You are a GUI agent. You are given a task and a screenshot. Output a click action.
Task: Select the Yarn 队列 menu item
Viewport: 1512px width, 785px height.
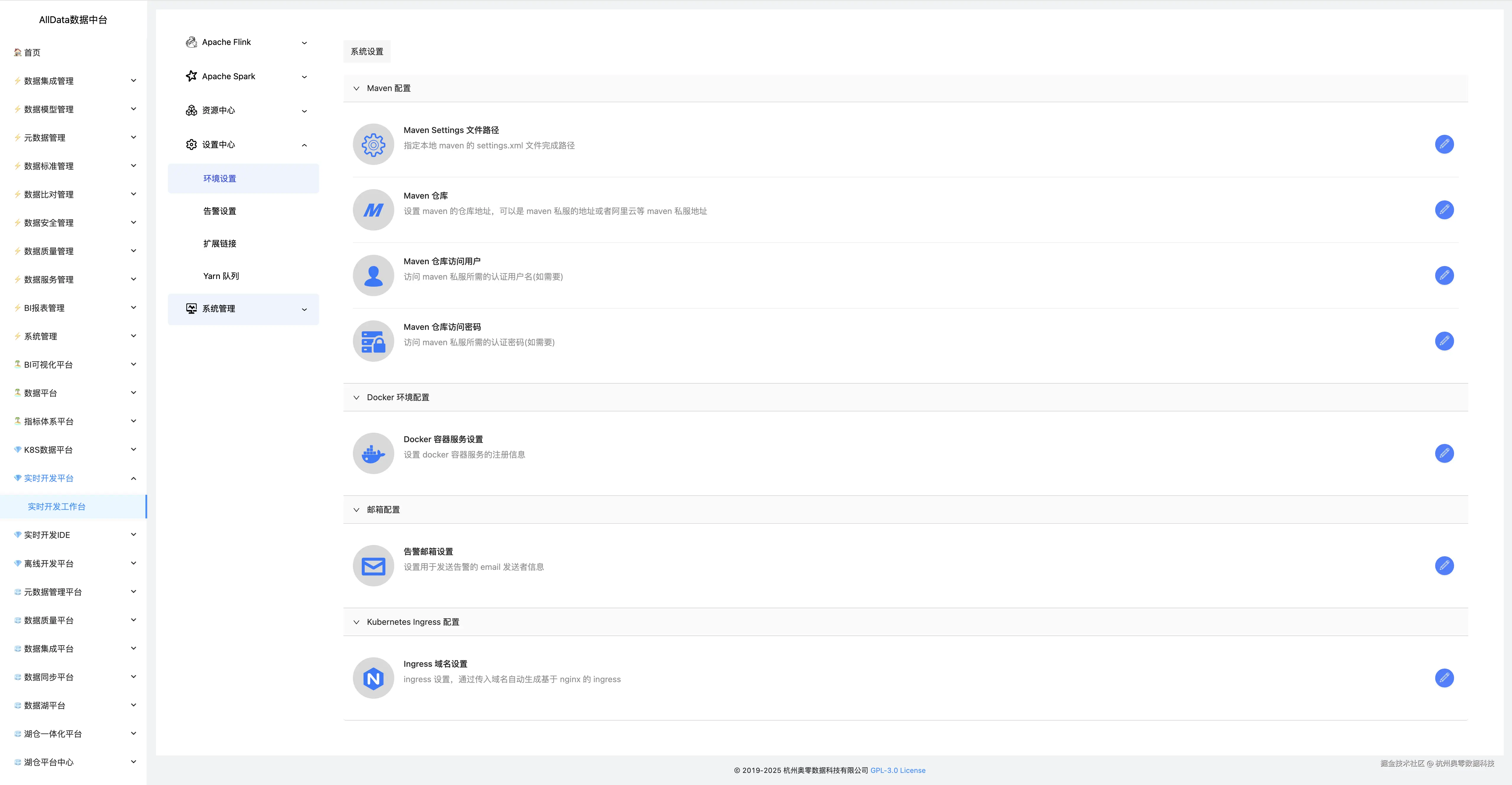pyautogui.click(x=221, y=276)
